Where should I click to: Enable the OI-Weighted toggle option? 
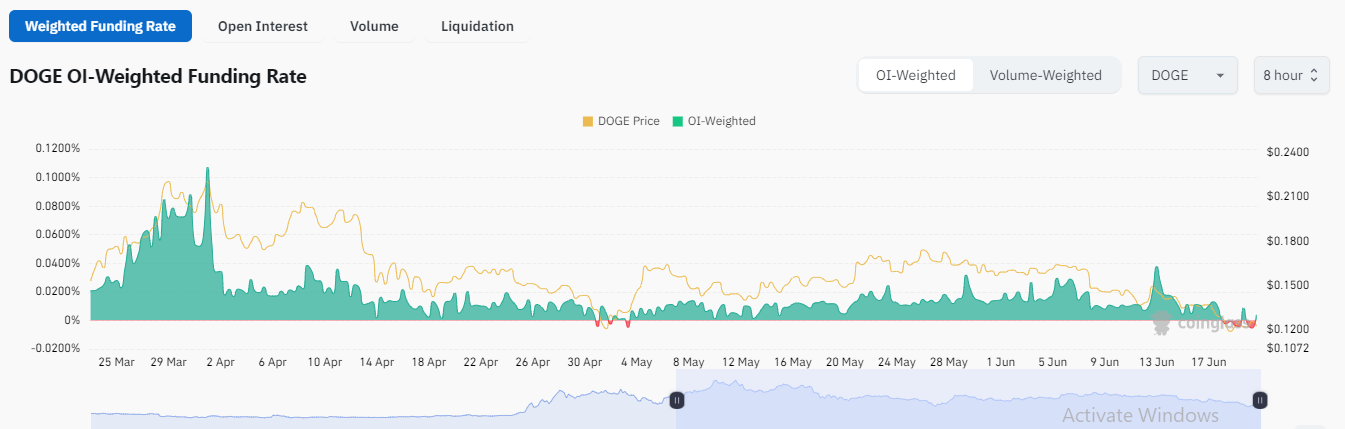(x=916, y=75)
